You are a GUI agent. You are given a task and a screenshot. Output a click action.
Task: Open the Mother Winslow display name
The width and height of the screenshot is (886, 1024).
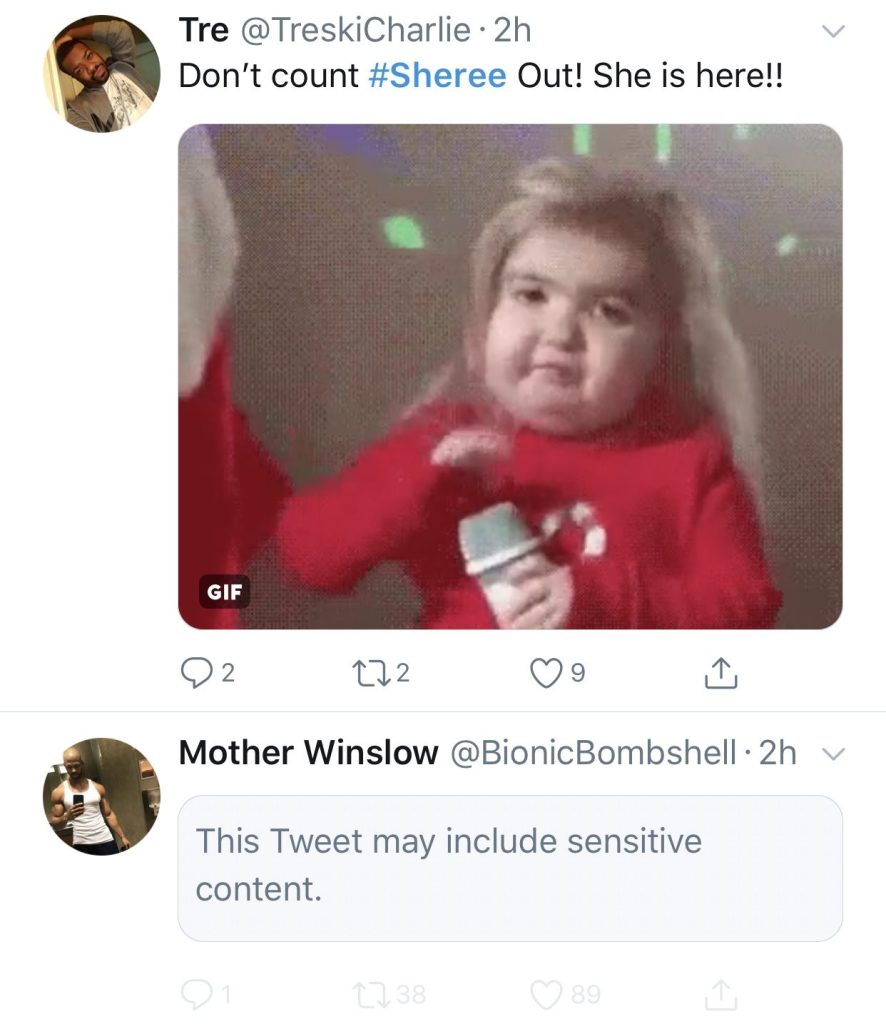(x=308, y=752)
